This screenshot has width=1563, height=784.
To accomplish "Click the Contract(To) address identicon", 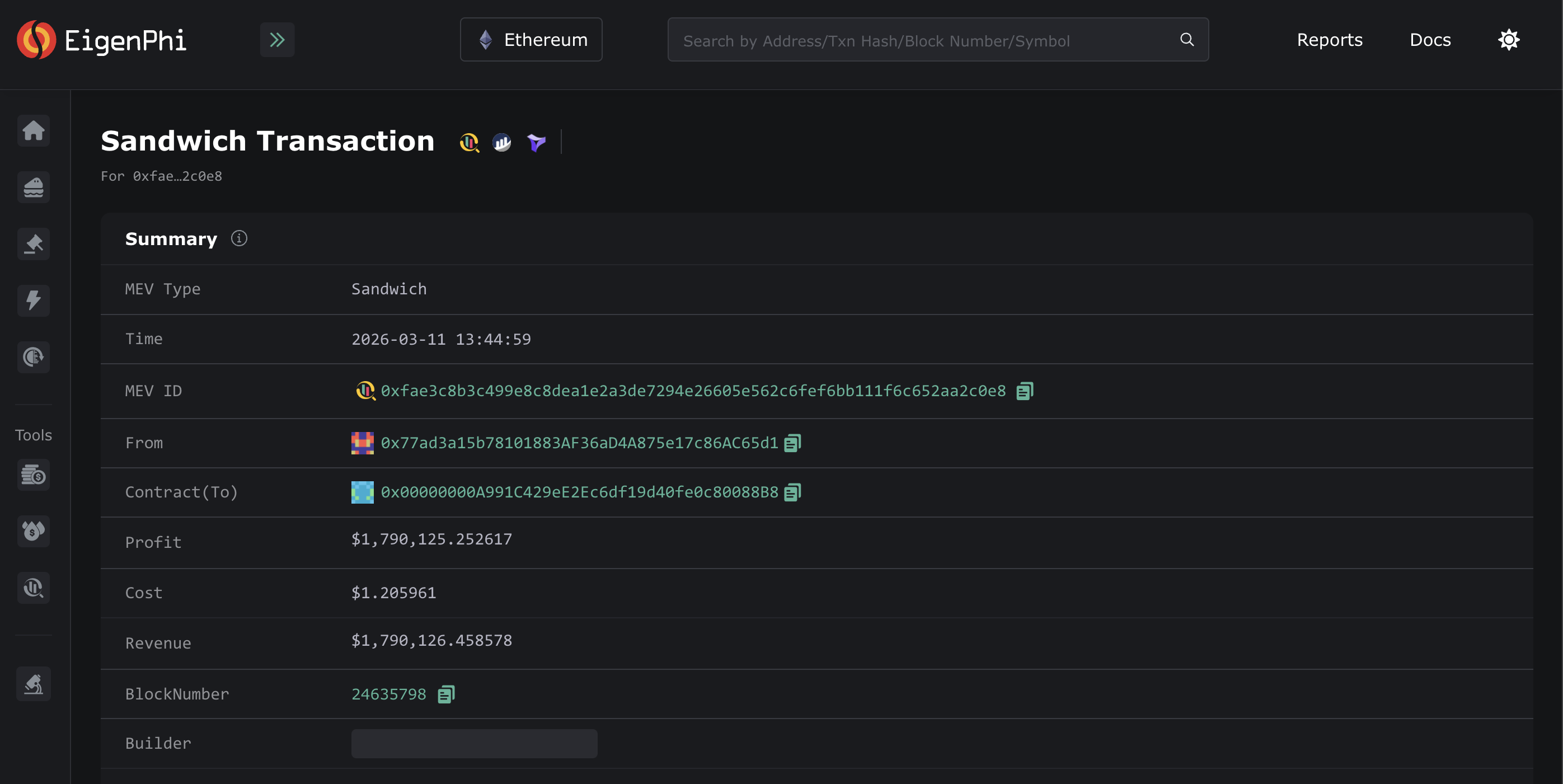I will tap(362, 492).
